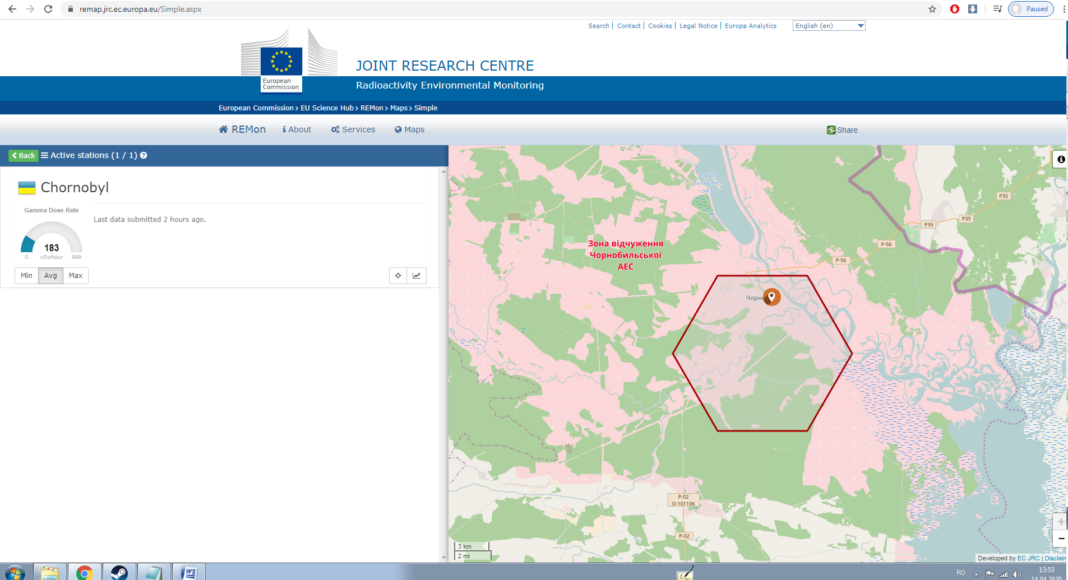Open the map info icon
1068x580 pixels.
pyautogui.click(x=1061, y=159)
